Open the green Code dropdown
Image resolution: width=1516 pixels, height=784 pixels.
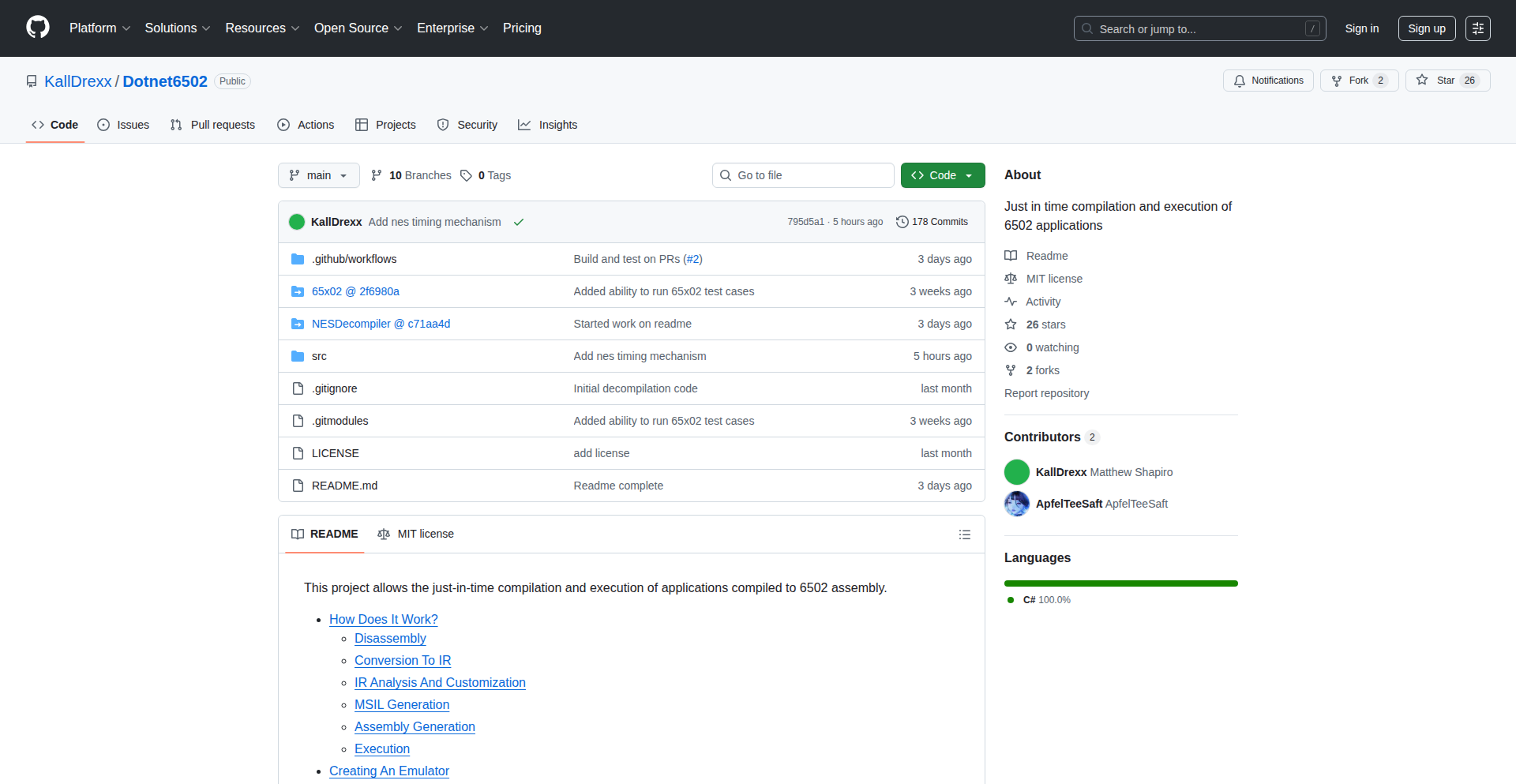pos(942,175)
